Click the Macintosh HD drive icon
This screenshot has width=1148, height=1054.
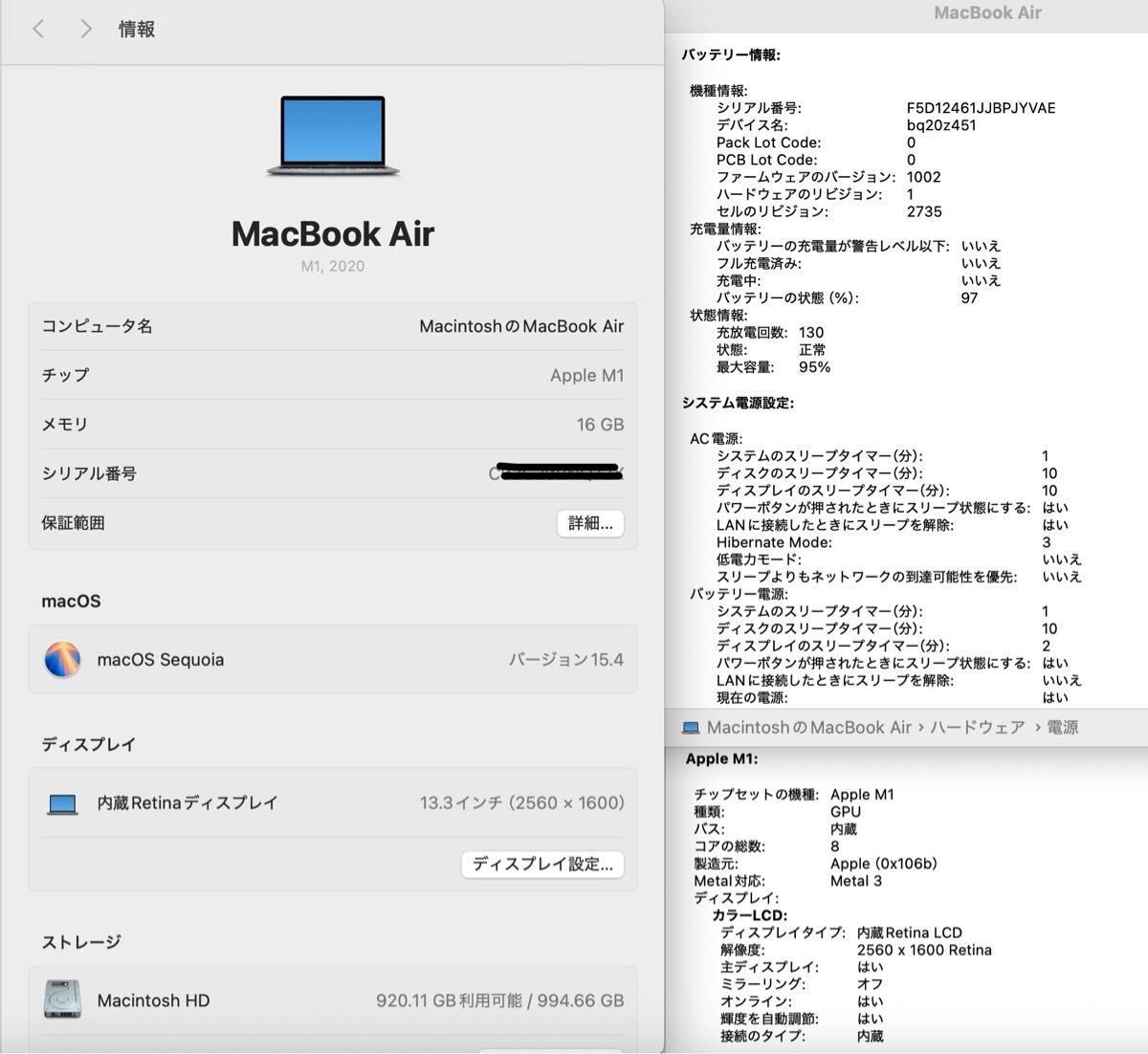point(63,999)
